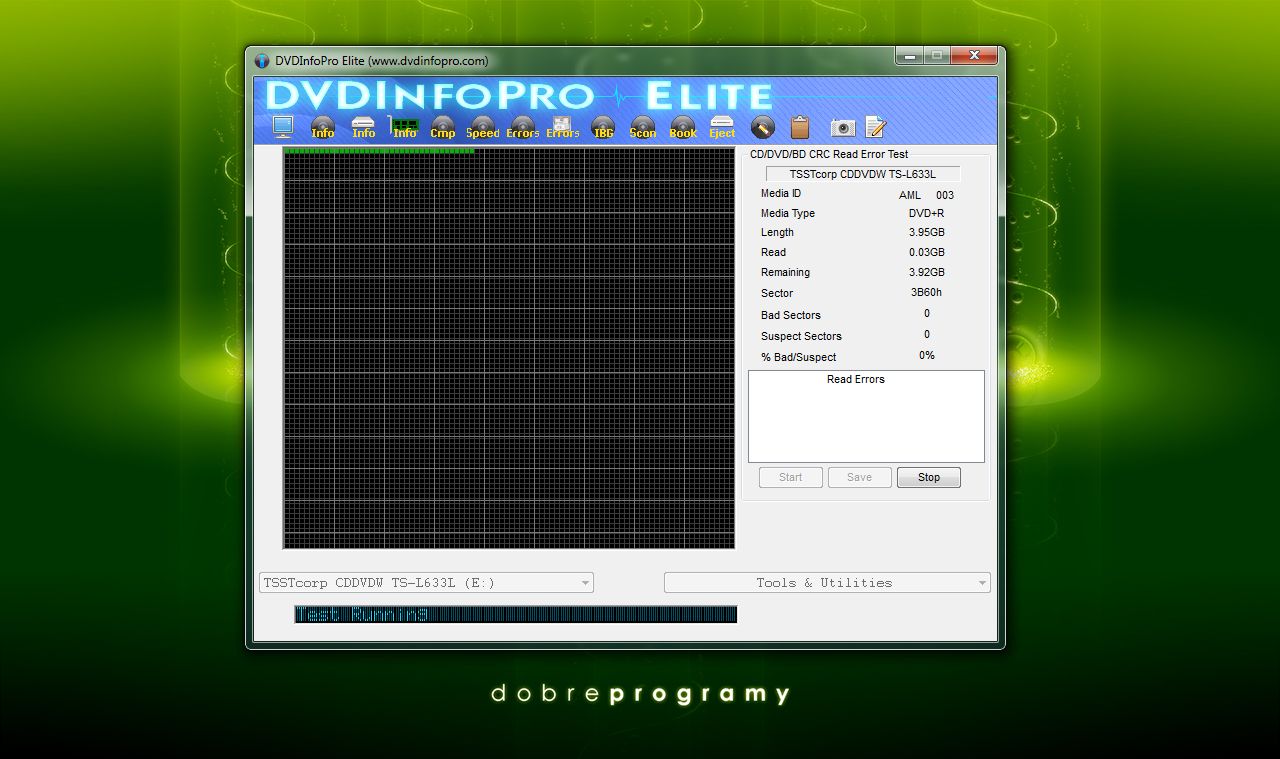Open the disc Info tool
The width and height of the screenshot is (1280, 759).
pyautogui.click(x=323, y=127)
